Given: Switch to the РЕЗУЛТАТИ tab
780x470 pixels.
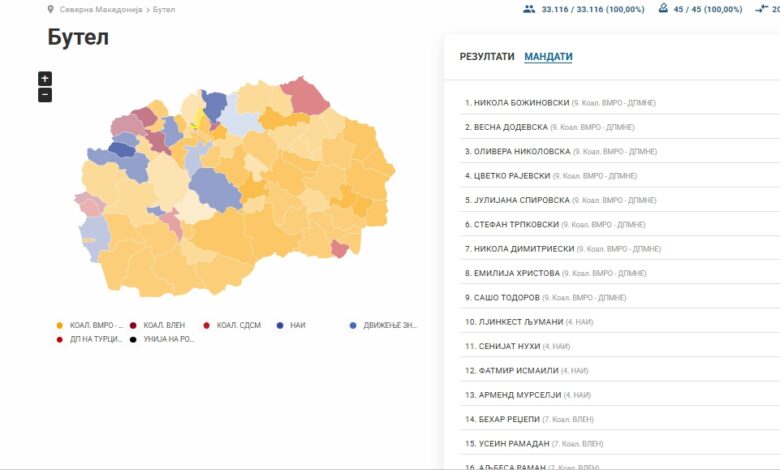Looking at the screenshot, I should (487, 57).
